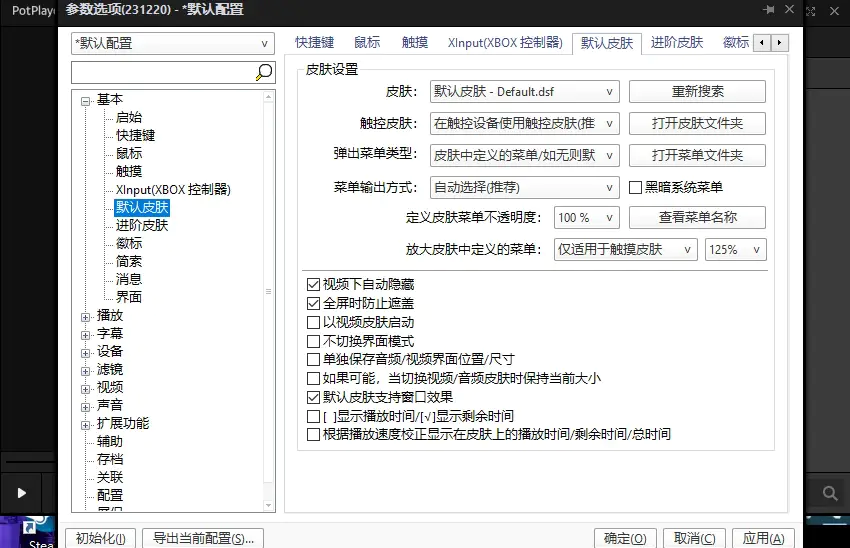850x548 pixels.
Task: Enable 单独保存音频/视频界面位置/尺寸 checkbox
Action: point(313,359)
